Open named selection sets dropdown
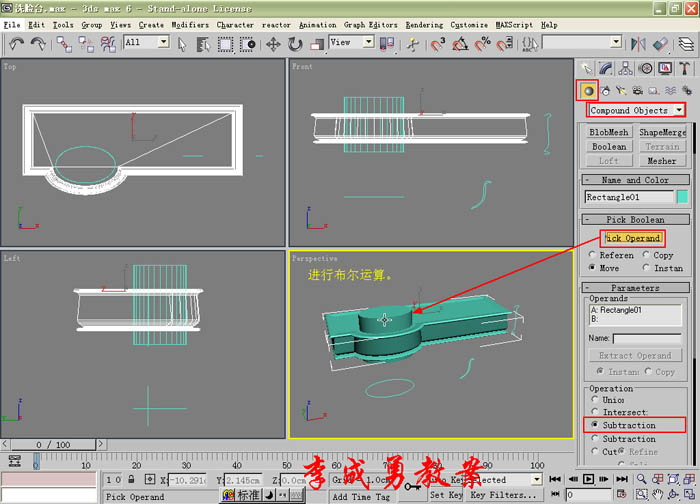The image size is (700, 504). [x=616, y=42]
